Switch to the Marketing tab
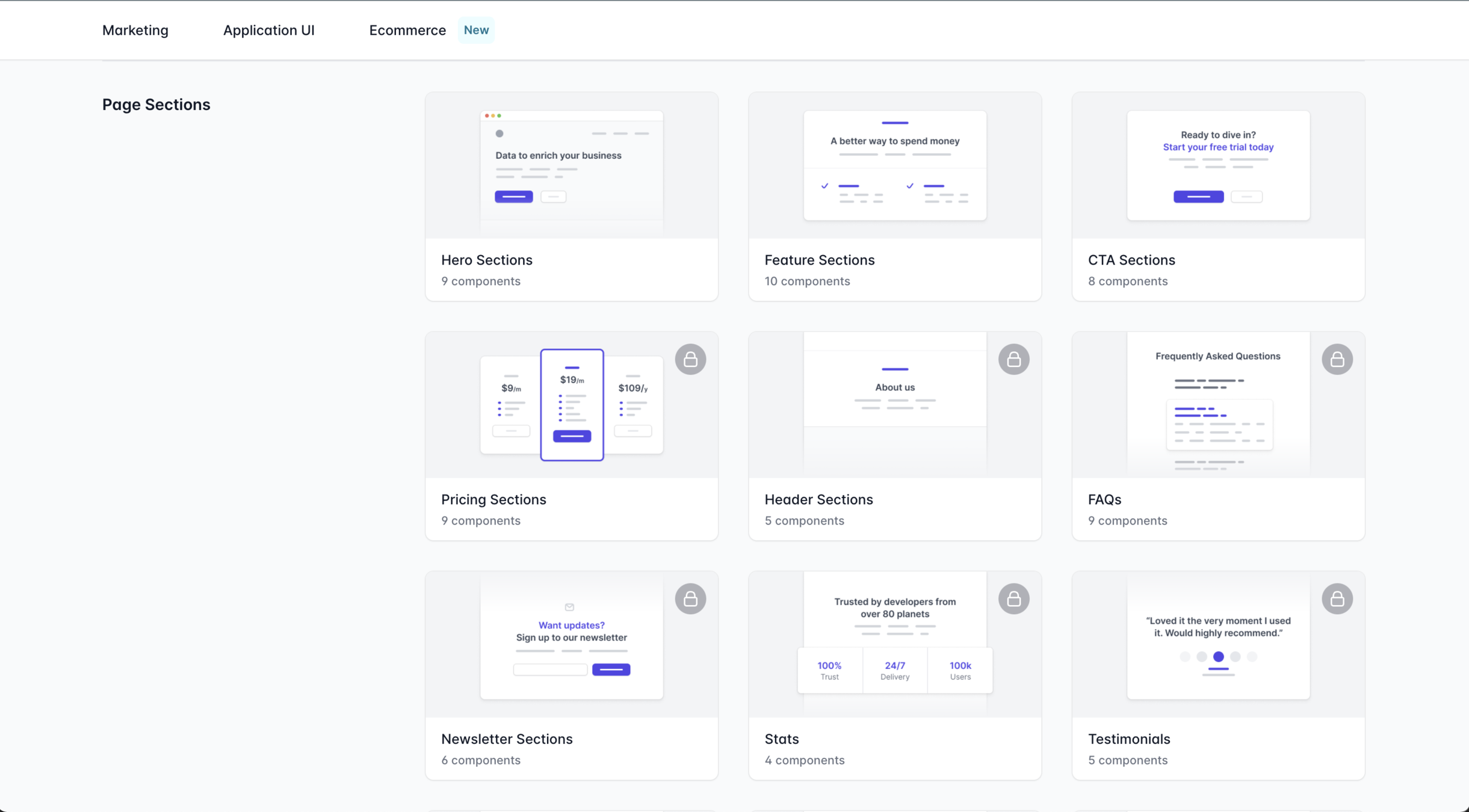 click(135, 30)
